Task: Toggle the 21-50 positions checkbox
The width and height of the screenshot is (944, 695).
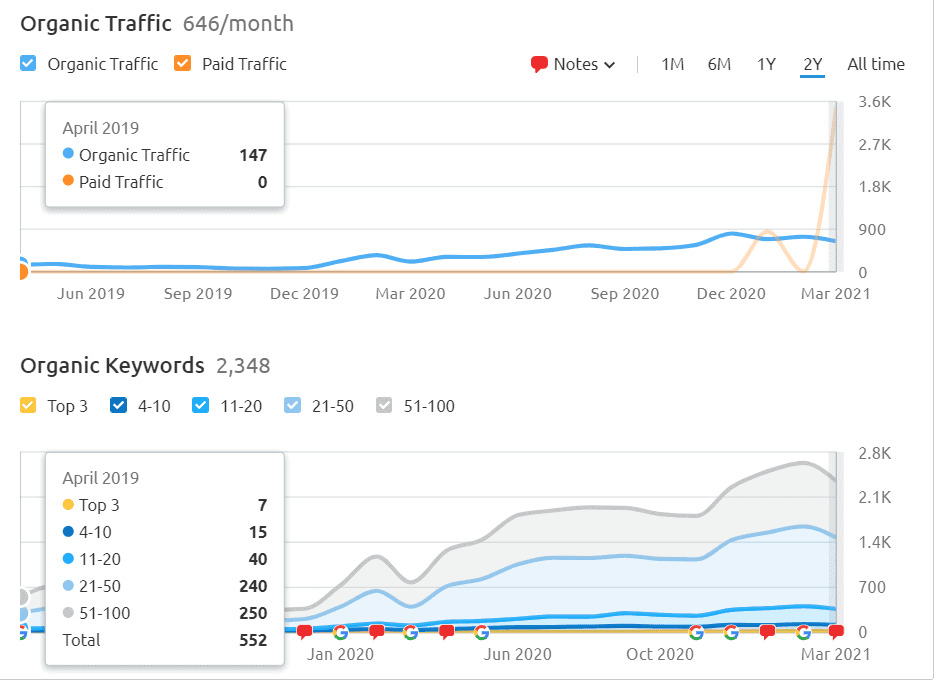Action: click(x=292, y=405)
